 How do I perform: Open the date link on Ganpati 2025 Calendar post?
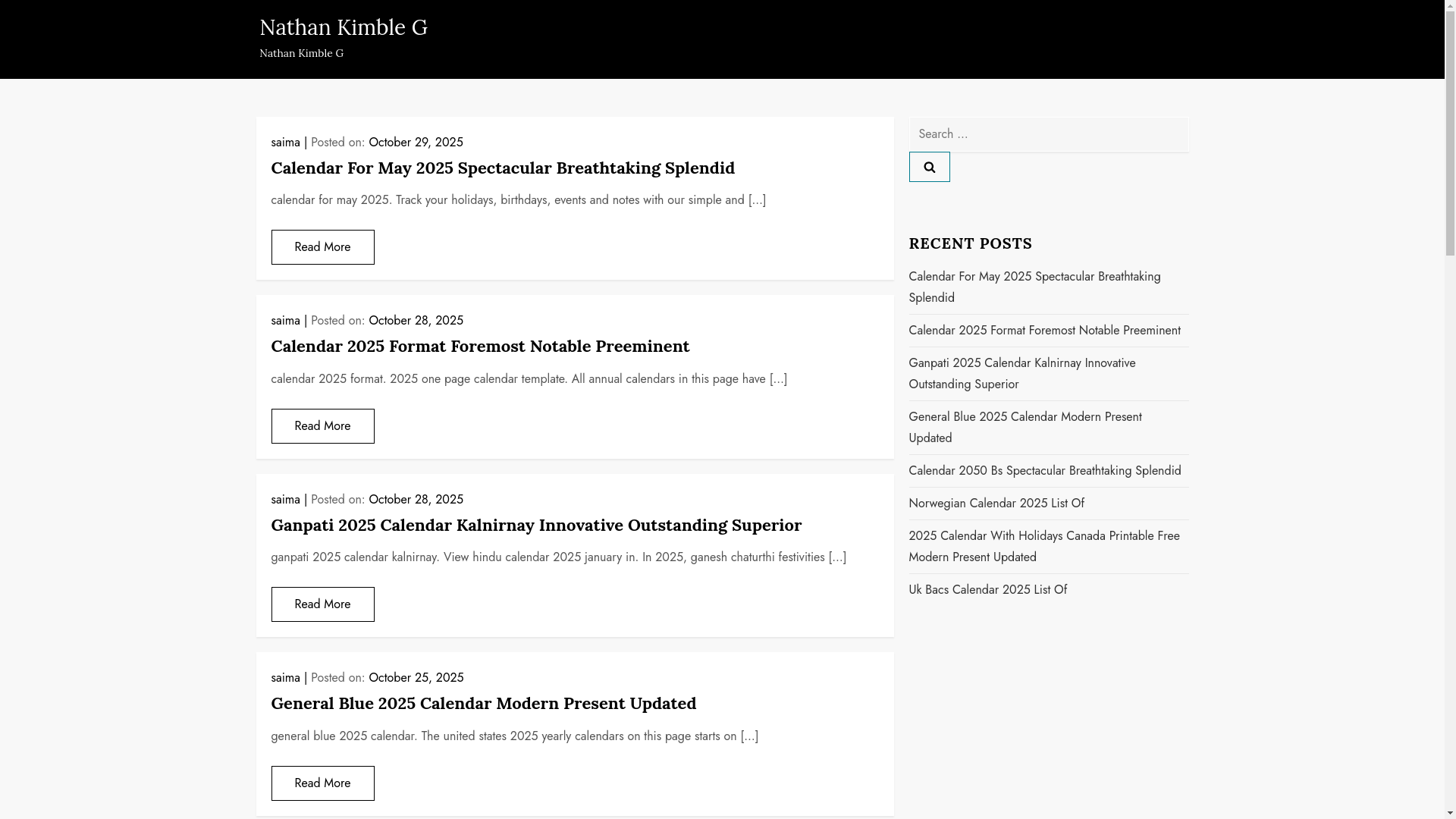point(416,500)
